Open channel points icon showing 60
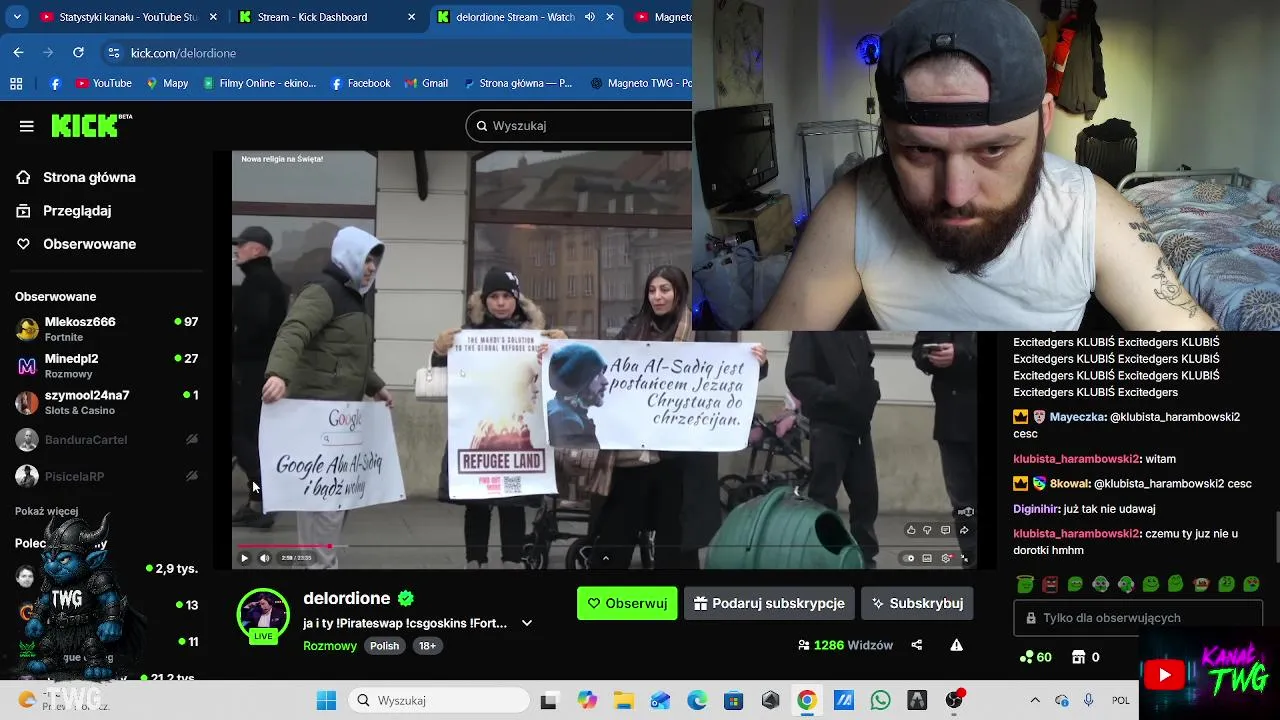 [1035, 657]
